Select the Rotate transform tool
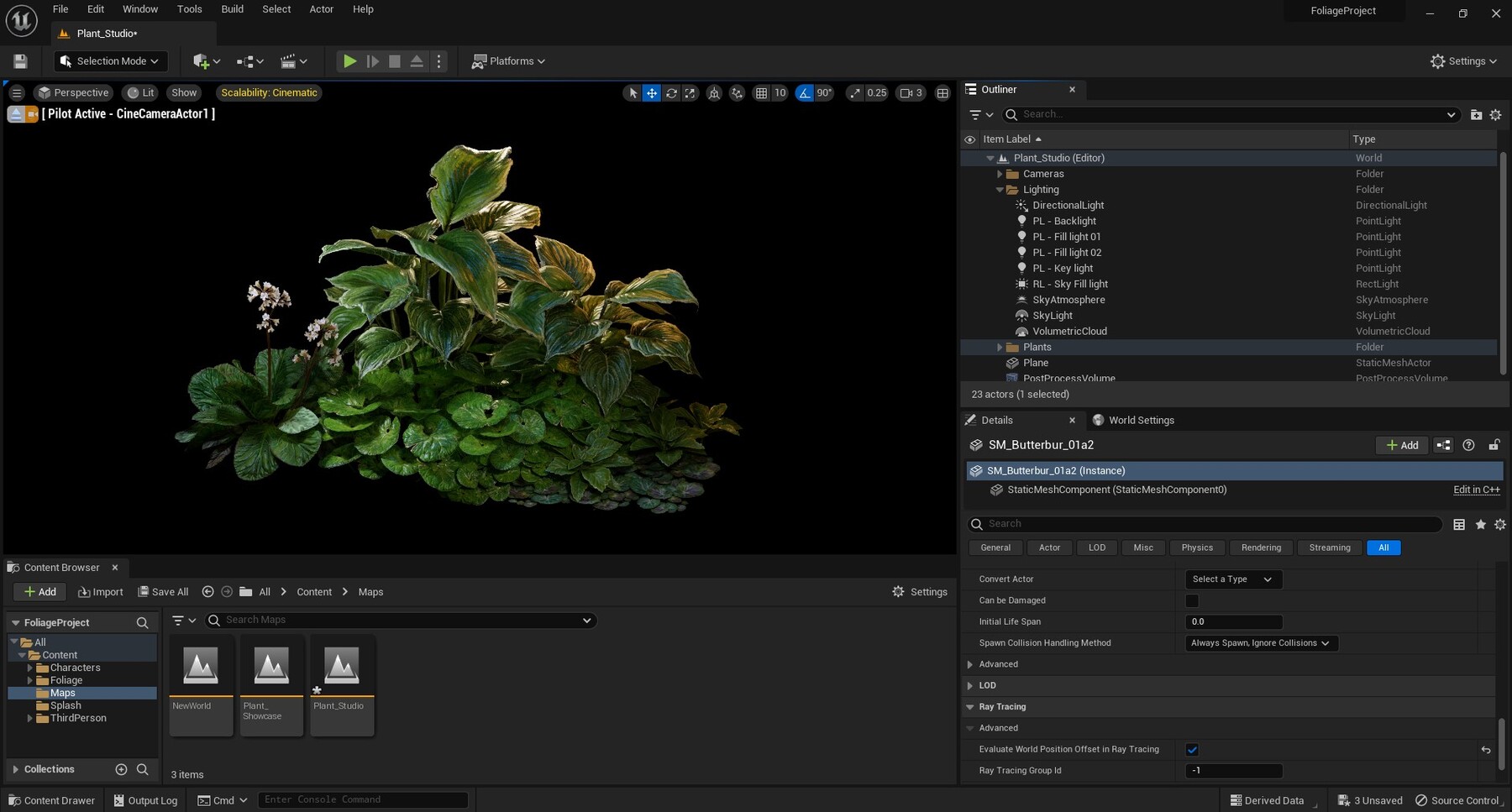The width and height of the screenshot is (1512, 812). click(671, 92)
